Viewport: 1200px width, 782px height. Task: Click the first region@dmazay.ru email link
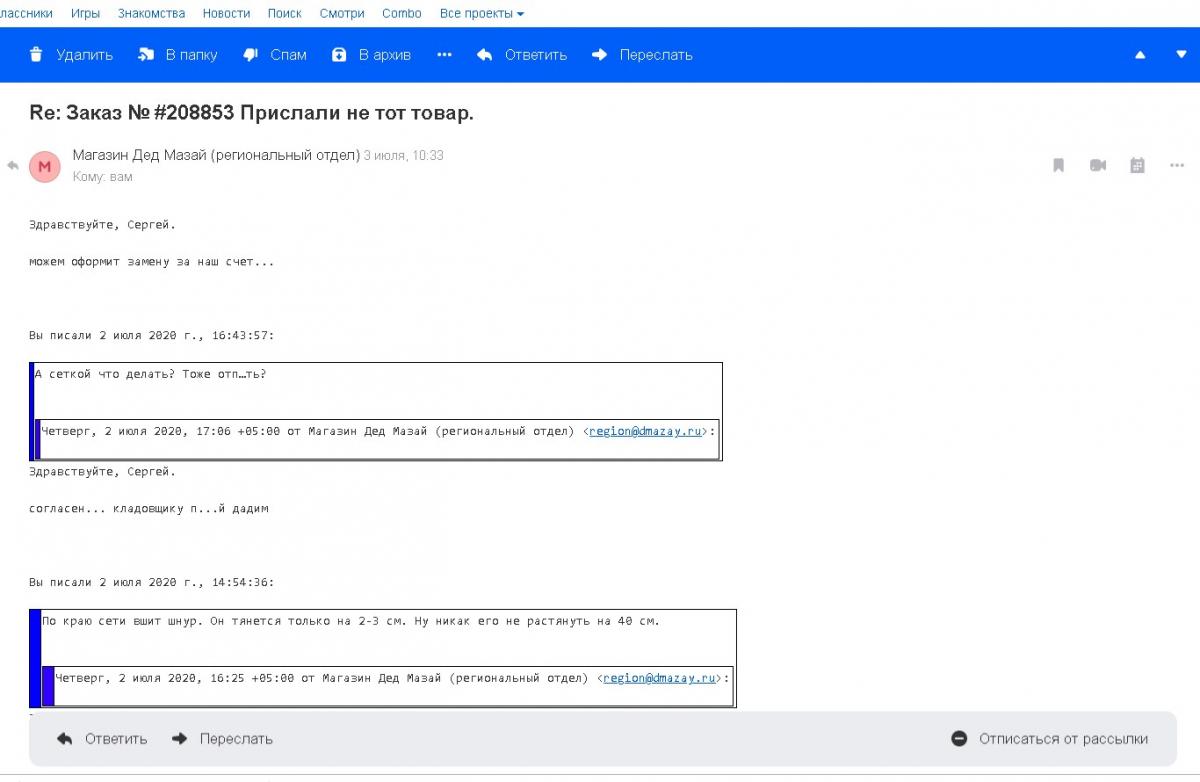pyautogui.click(x=645, y=431)
